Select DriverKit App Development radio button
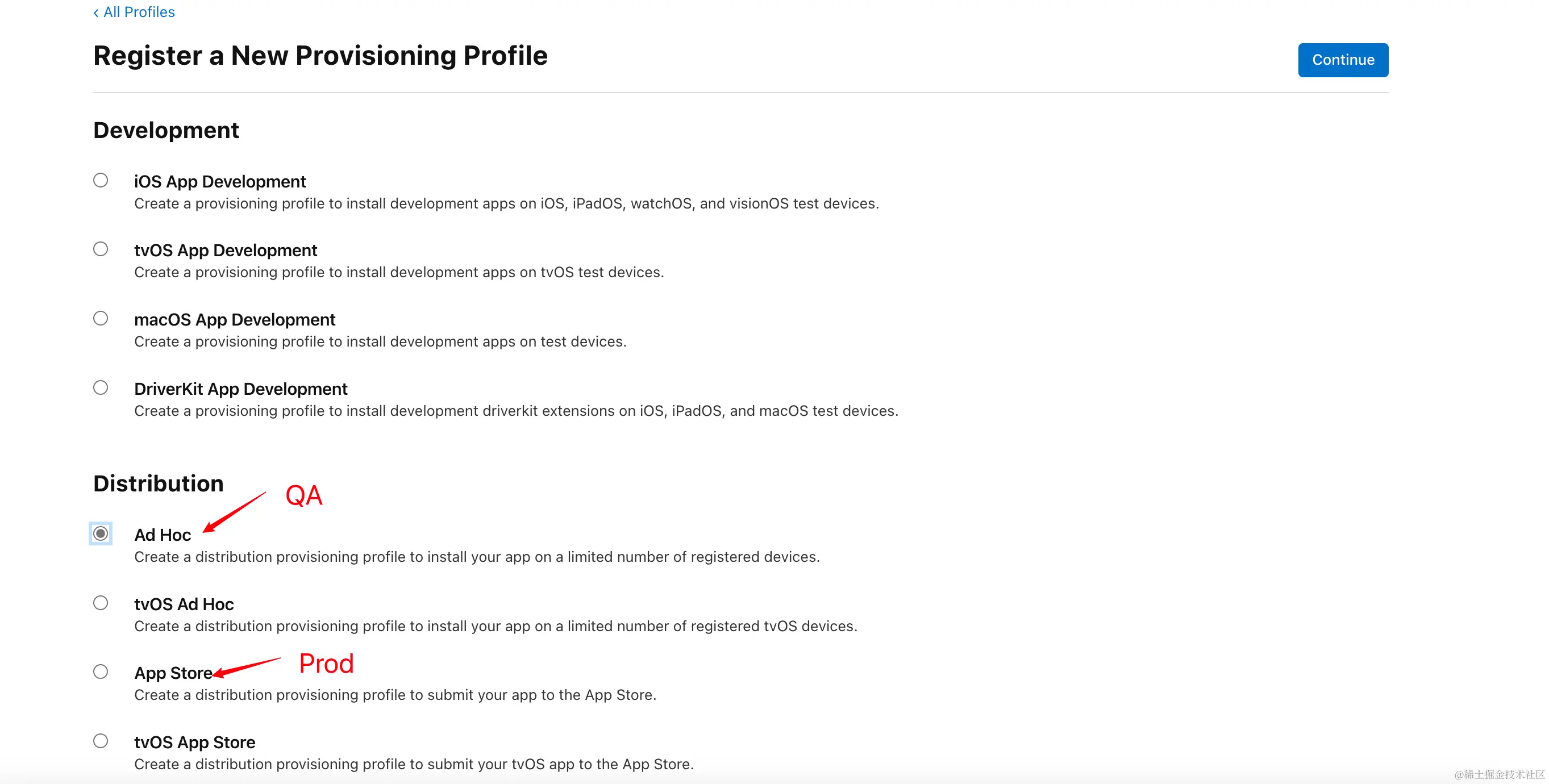 [x=101, y=388]
